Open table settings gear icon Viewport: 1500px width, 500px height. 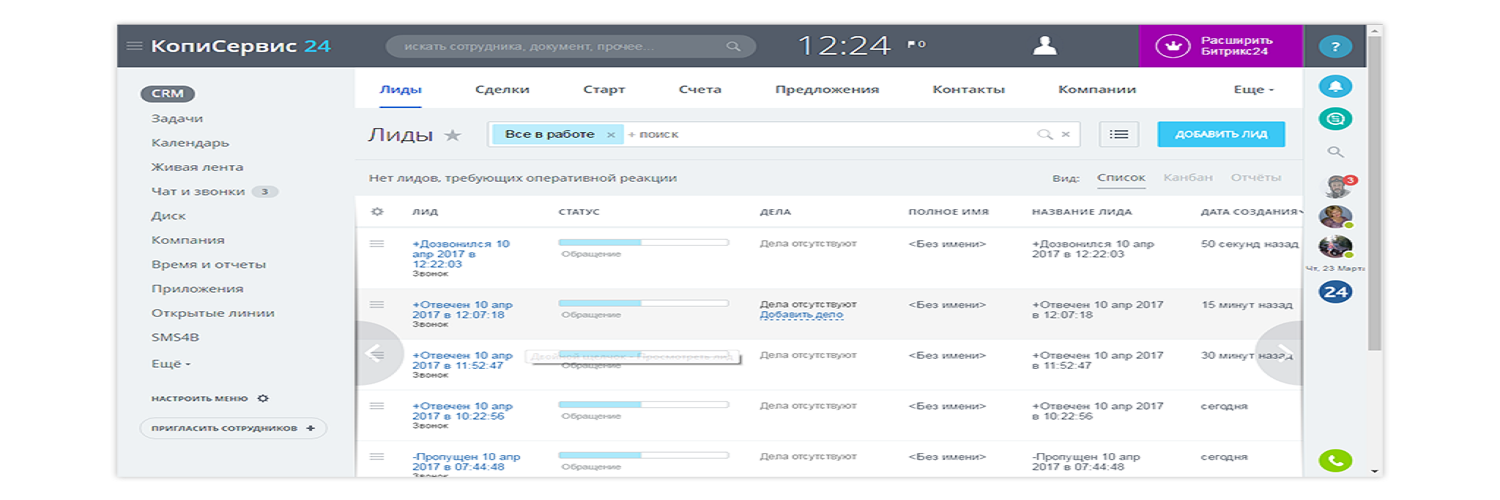(377, 212)
